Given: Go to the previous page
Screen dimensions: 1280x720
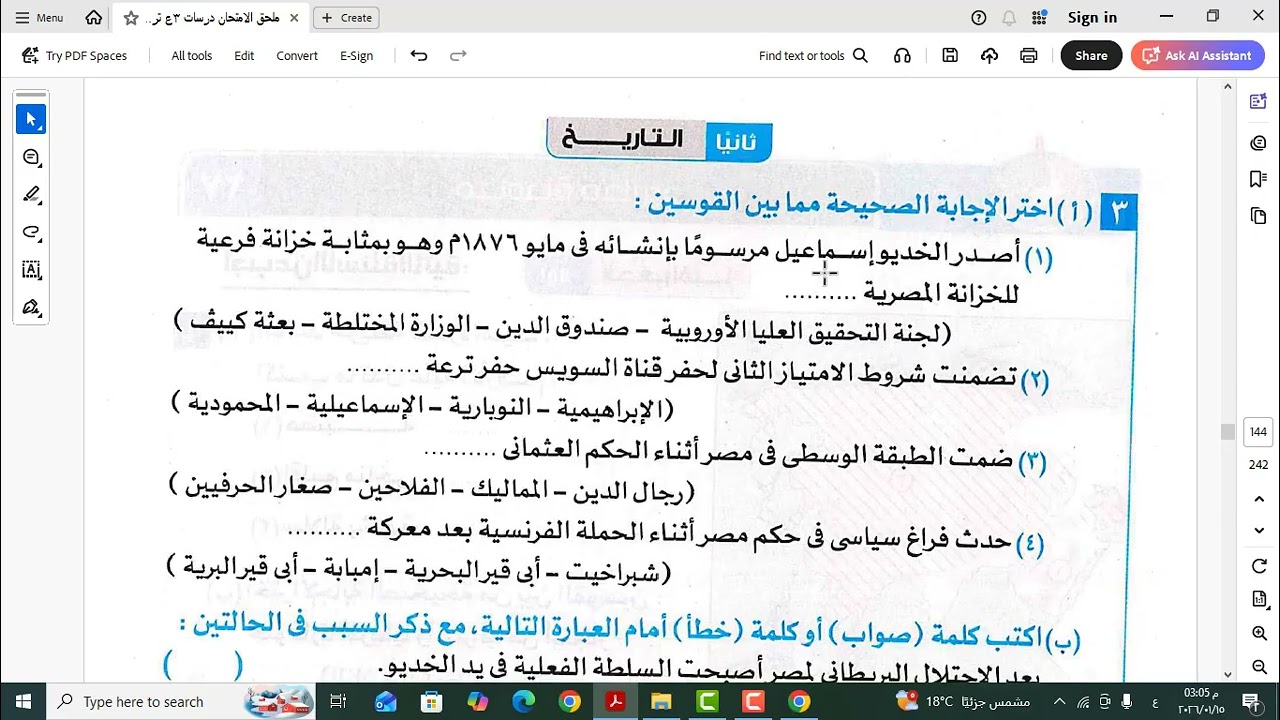Looking at the screenshot, I should (x=1259, y=499).
